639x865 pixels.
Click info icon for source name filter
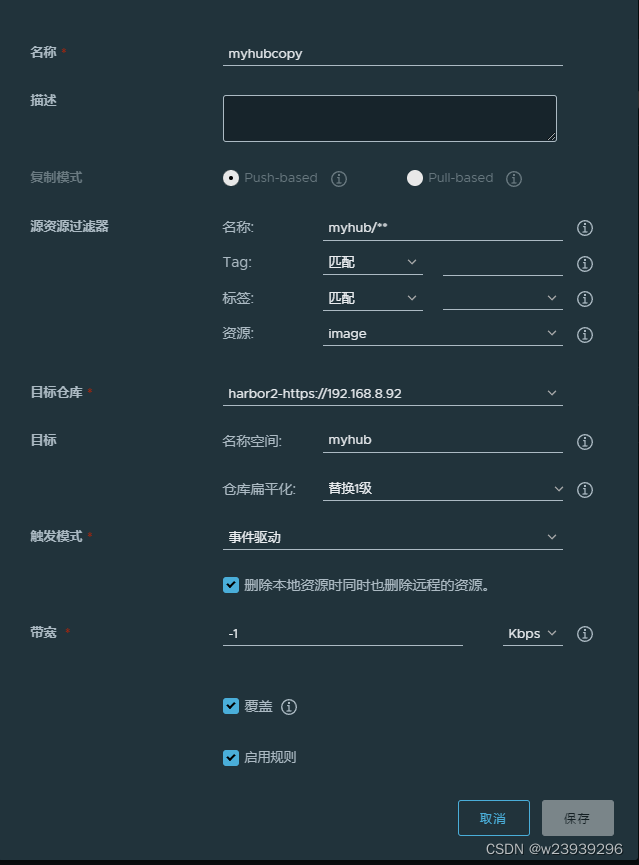[x=585, y=228]
